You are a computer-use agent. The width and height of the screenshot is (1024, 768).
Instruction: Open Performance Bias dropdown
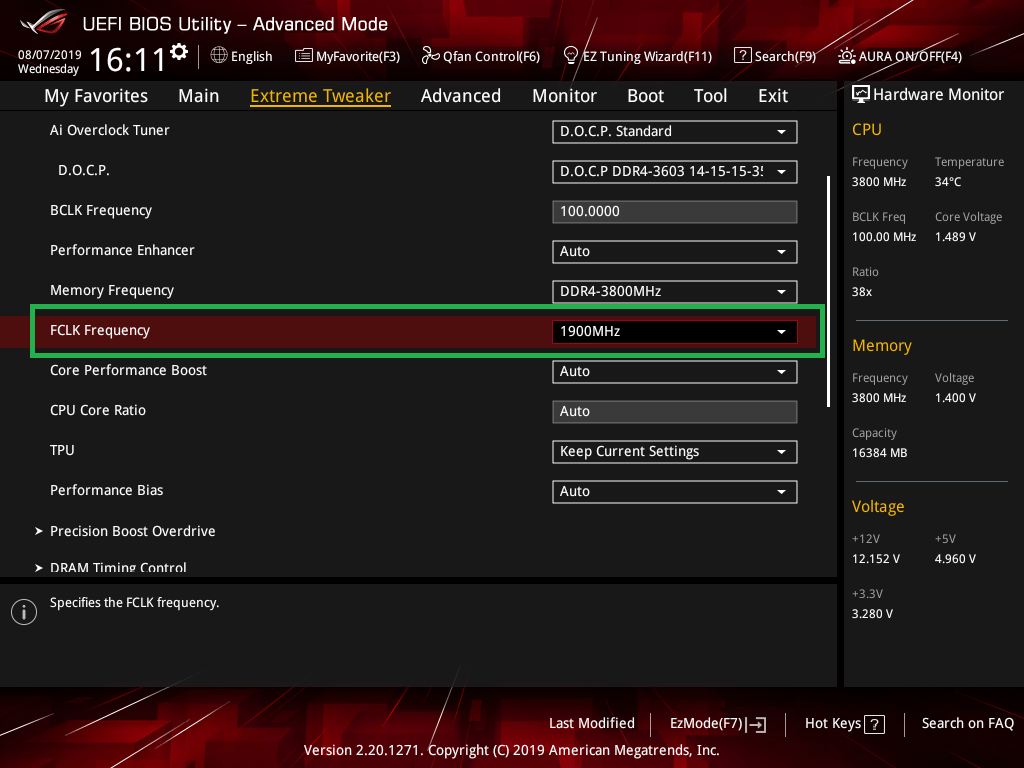tap(675, 491)
